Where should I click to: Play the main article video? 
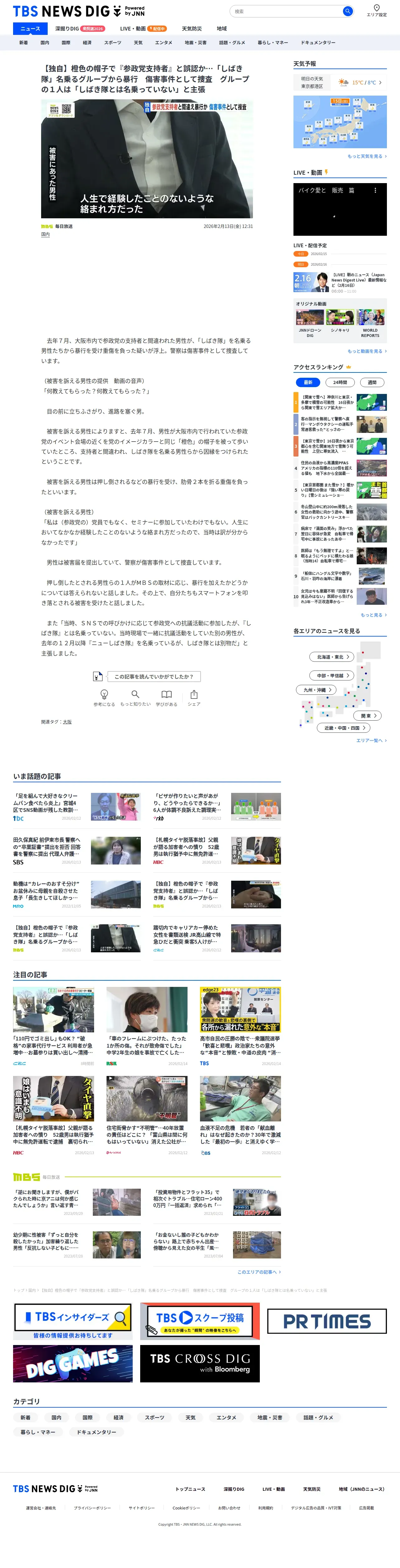point(147,159)
